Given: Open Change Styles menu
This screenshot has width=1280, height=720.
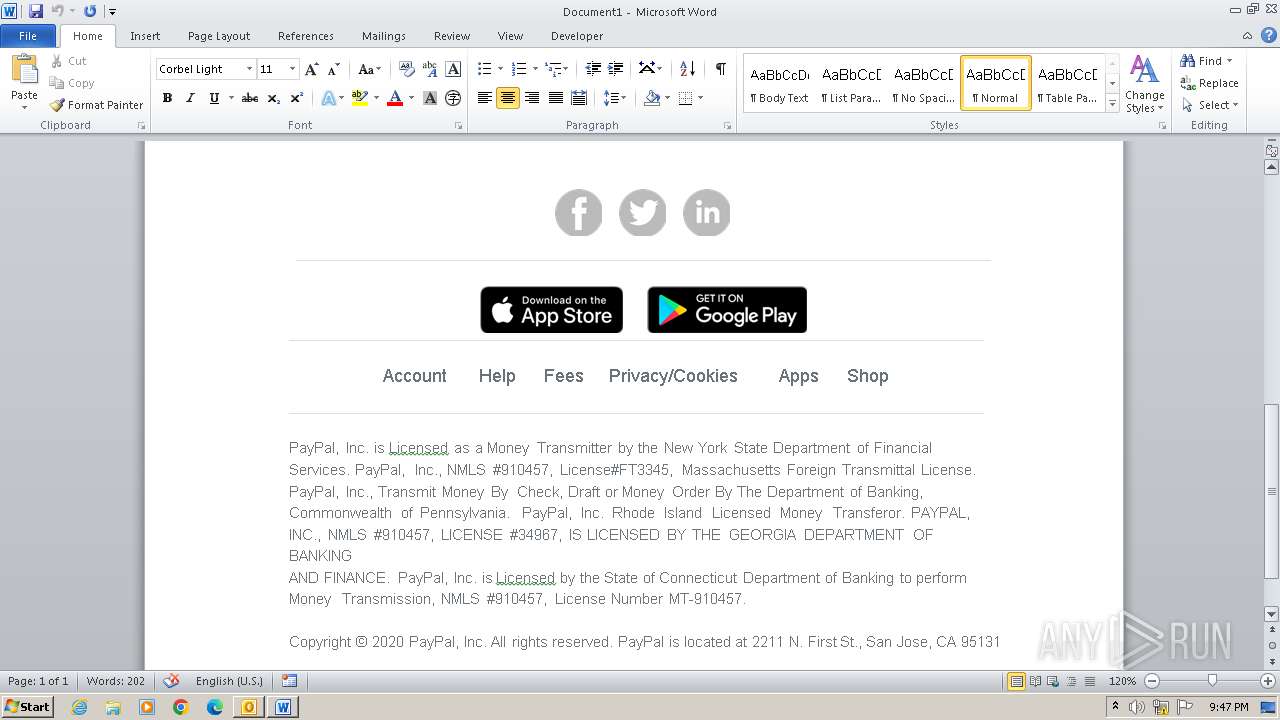Looking at the screenshot, I should click(1145, 85).
